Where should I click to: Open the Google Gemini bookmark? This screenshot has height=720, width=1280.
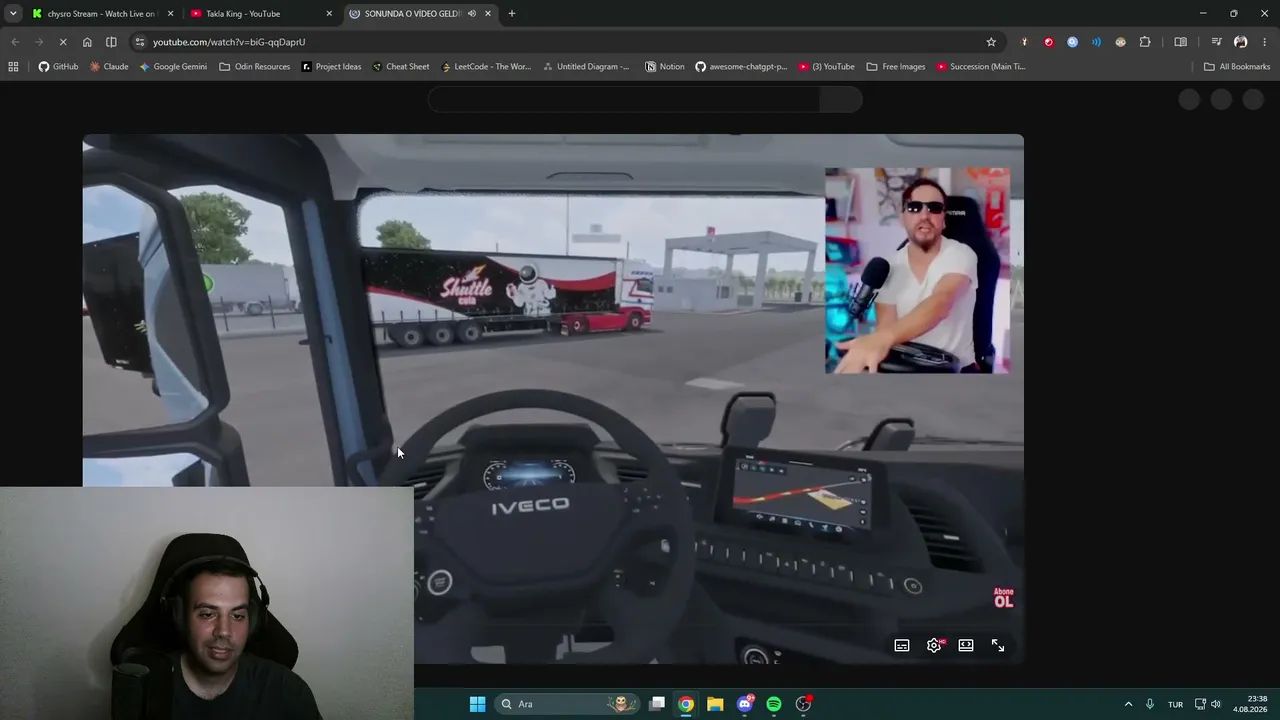pyautogui.click(x=173, y=67)
